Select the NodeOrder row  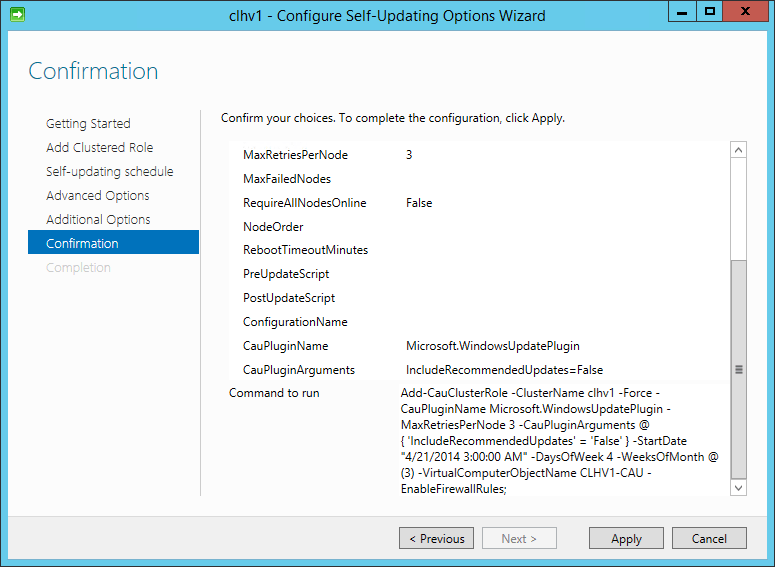[x=478, y=227]
